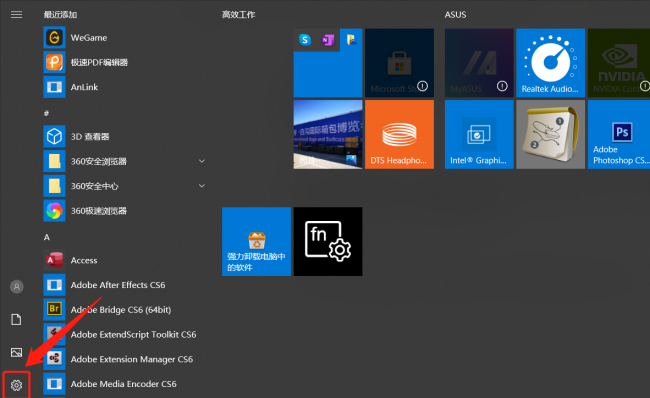Open the Documents shortcut in the sidebar
The image size is (650, 398).
tap(16, 320)
